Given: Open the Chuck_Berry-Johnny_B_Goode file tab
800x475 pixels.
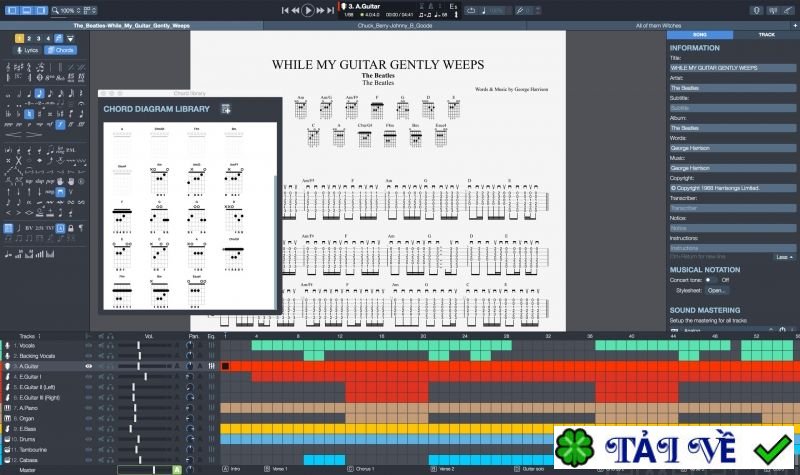Looking at the screenshot, I should click(395, 26).
